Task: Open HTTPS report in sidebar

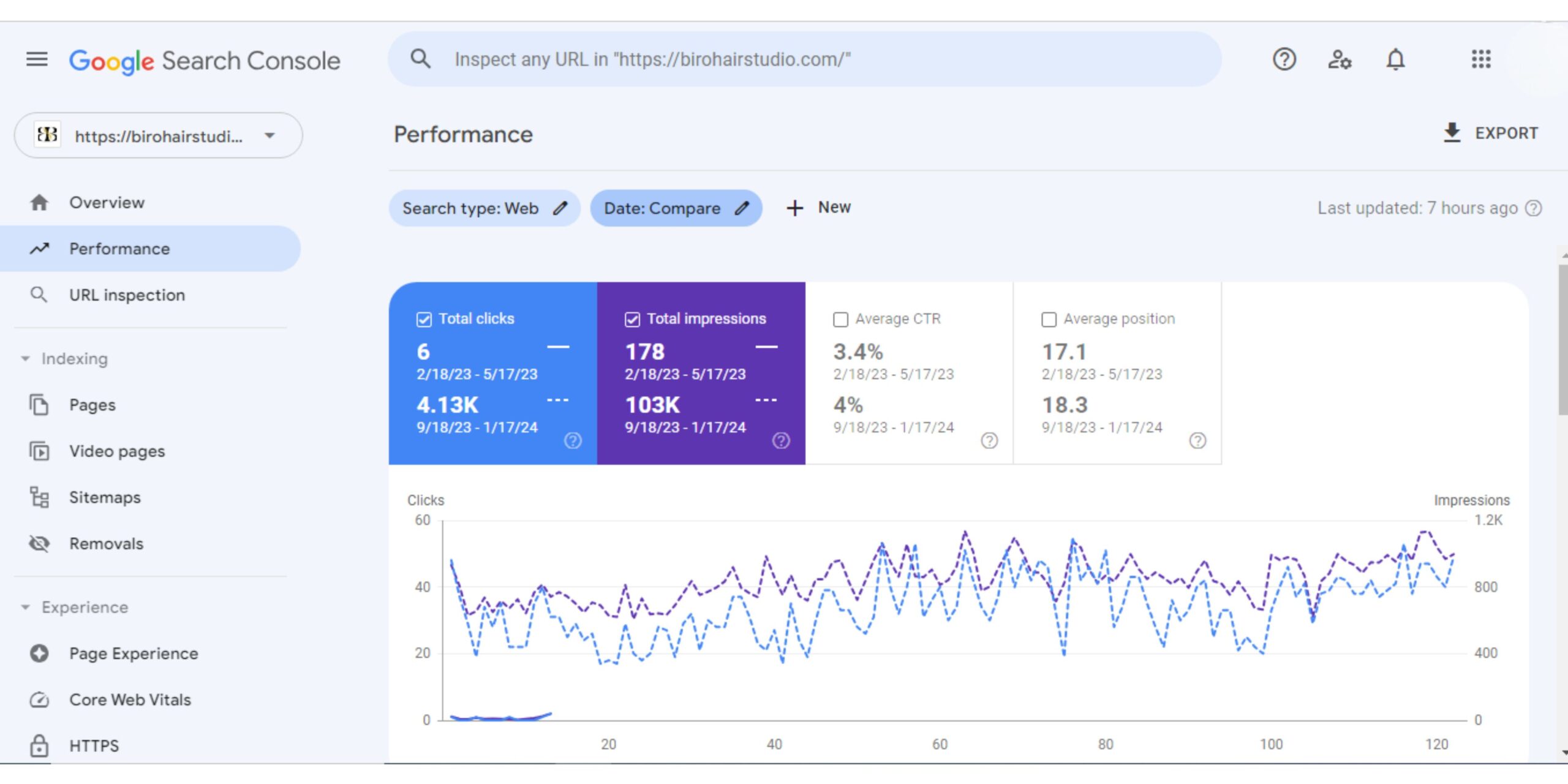Action: [x=150, y=745]
